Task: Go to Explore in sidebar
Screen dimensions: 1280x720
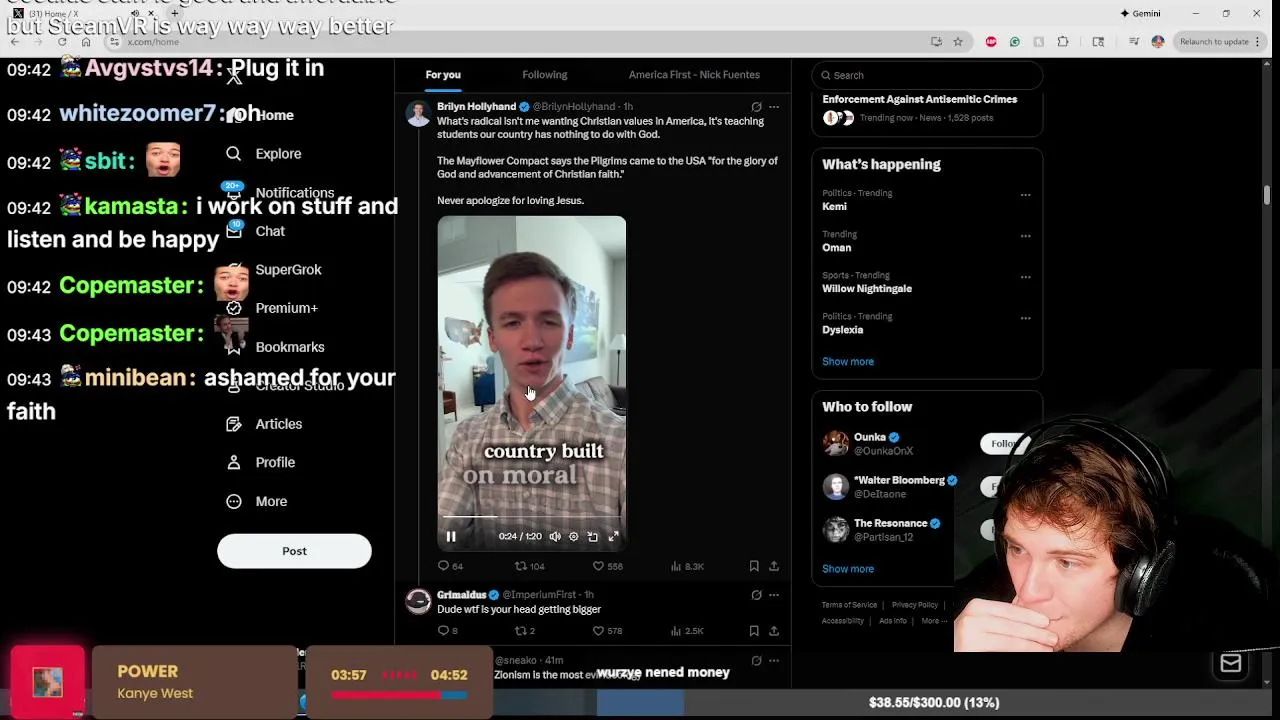Action: click(x=264, y=154)
